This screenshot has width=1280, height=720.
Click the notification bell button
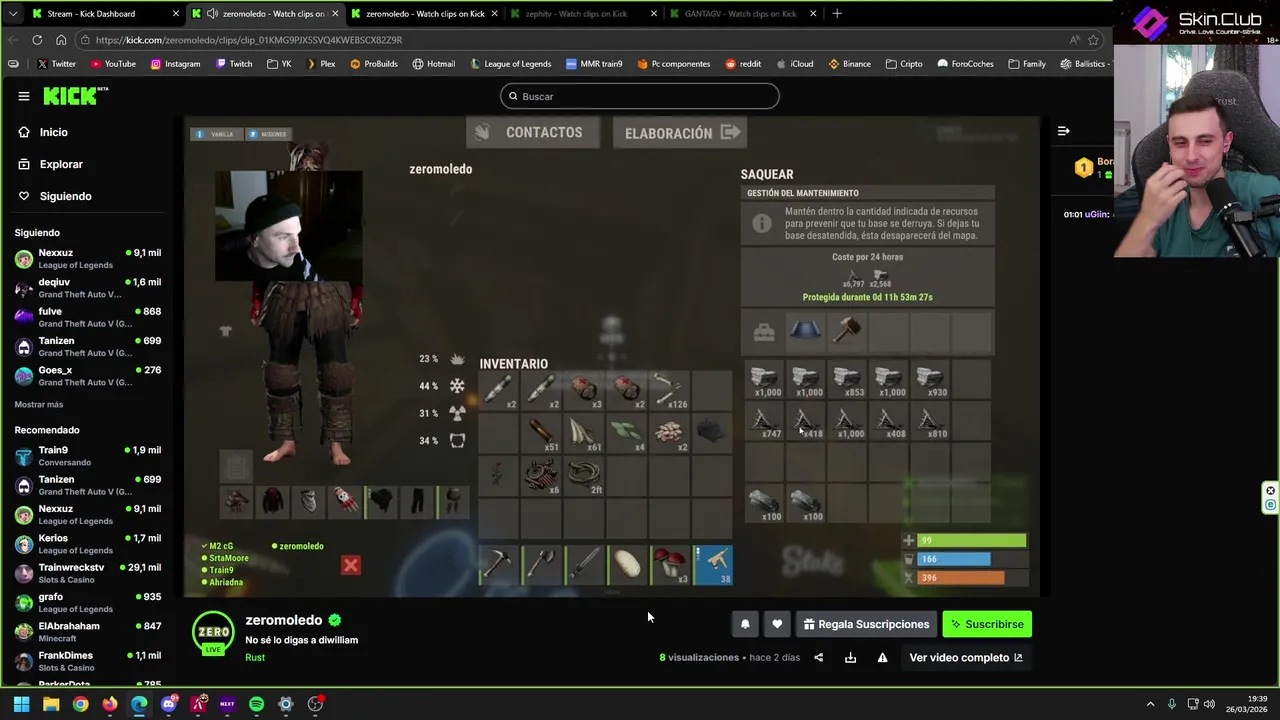click(x=745, y=624)
